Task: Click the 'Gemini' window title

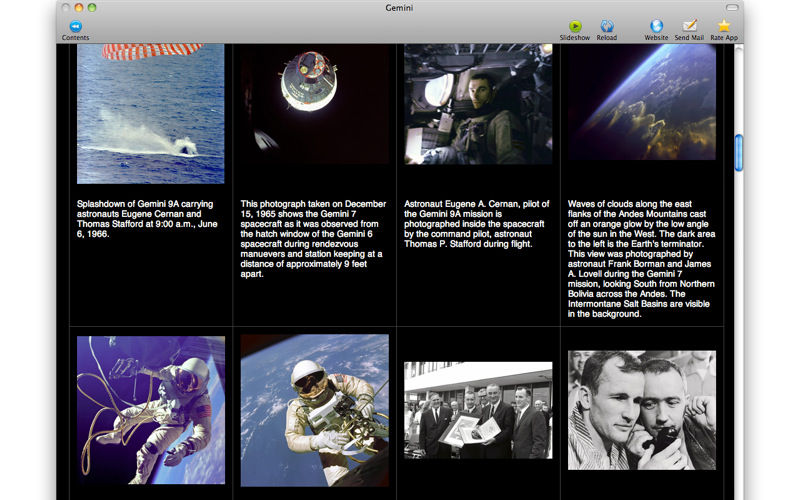Action: (399, 8)
